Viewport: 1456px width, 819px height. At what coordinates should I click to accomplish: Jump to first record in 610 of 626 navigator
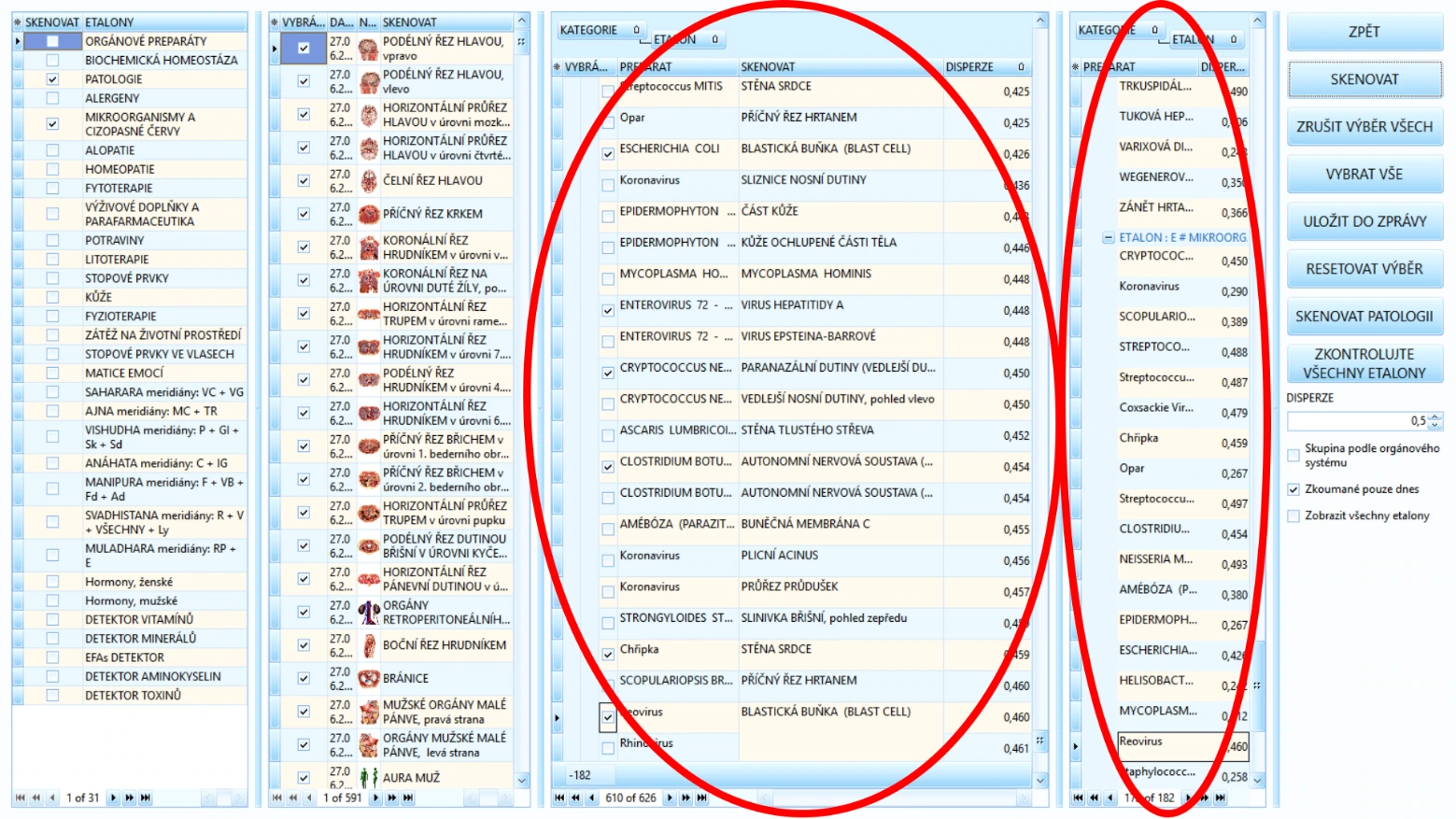[x=559, y=798]
